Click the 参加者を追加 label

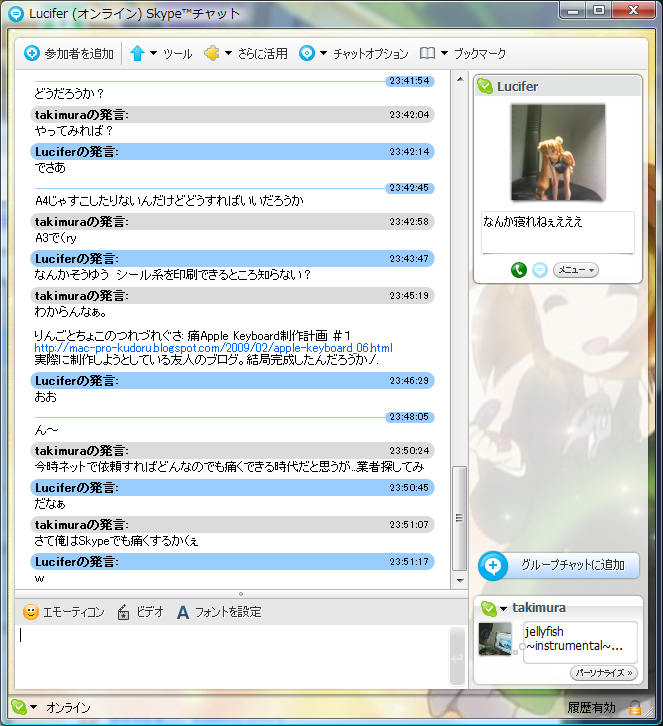click(x=79, y=54)
